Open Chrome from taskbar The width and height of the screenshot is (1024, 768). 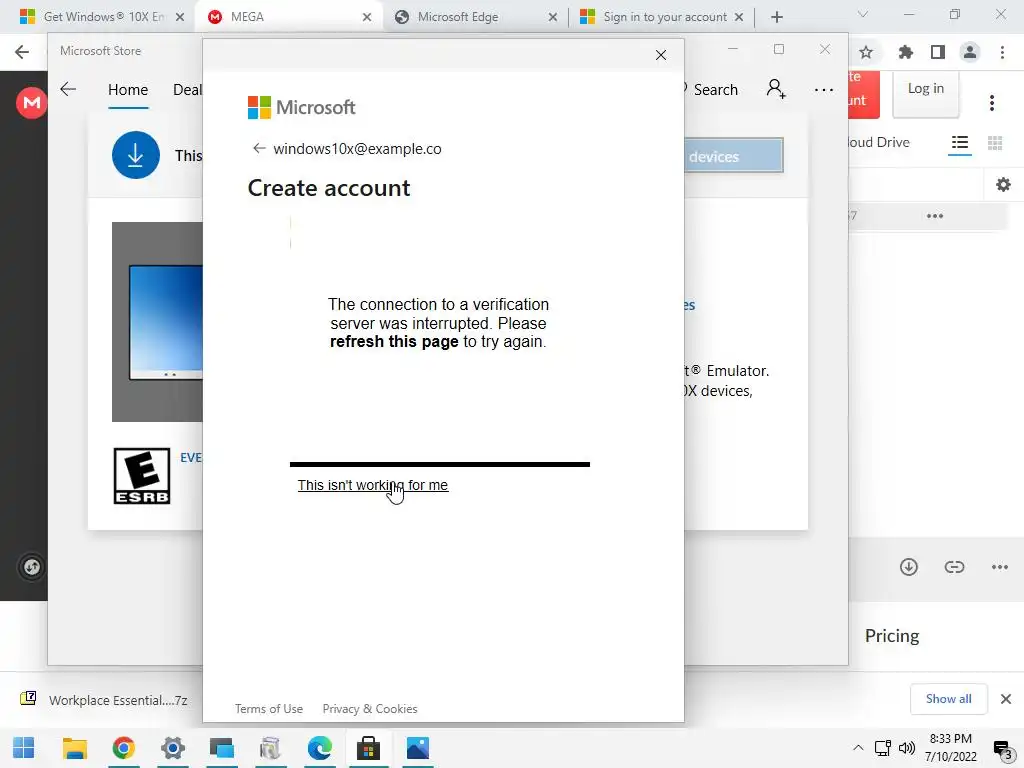[x=123, y=748]
